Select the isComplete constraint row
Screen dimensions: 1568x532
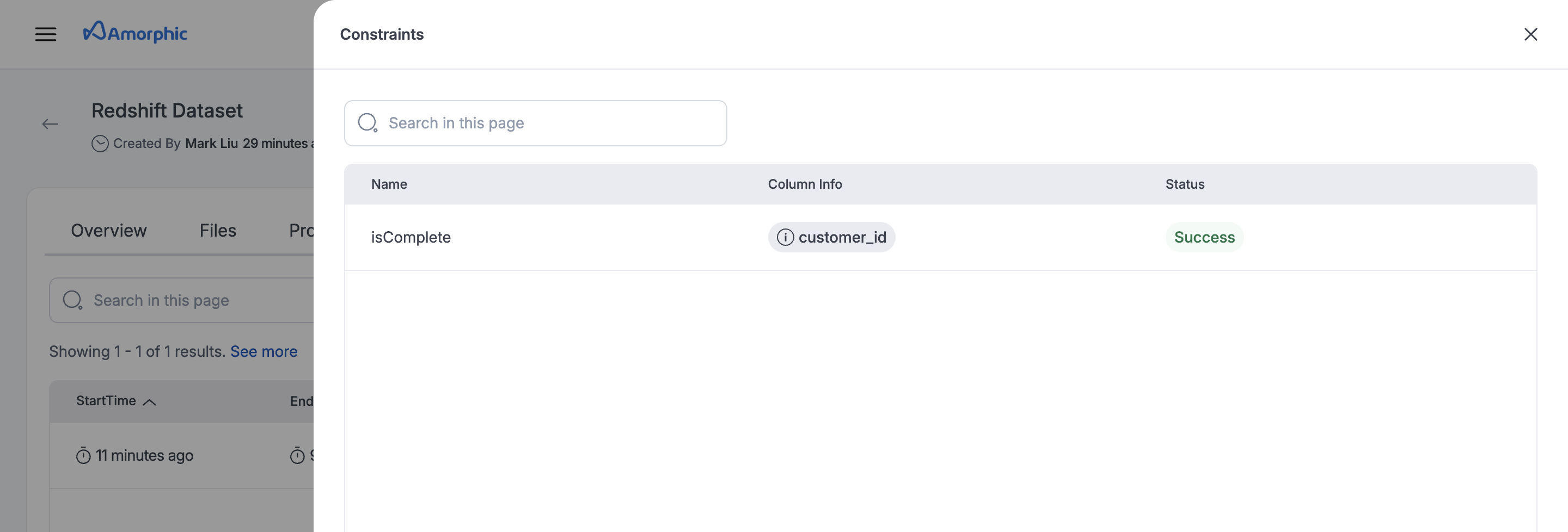click(x=412, y=237)
